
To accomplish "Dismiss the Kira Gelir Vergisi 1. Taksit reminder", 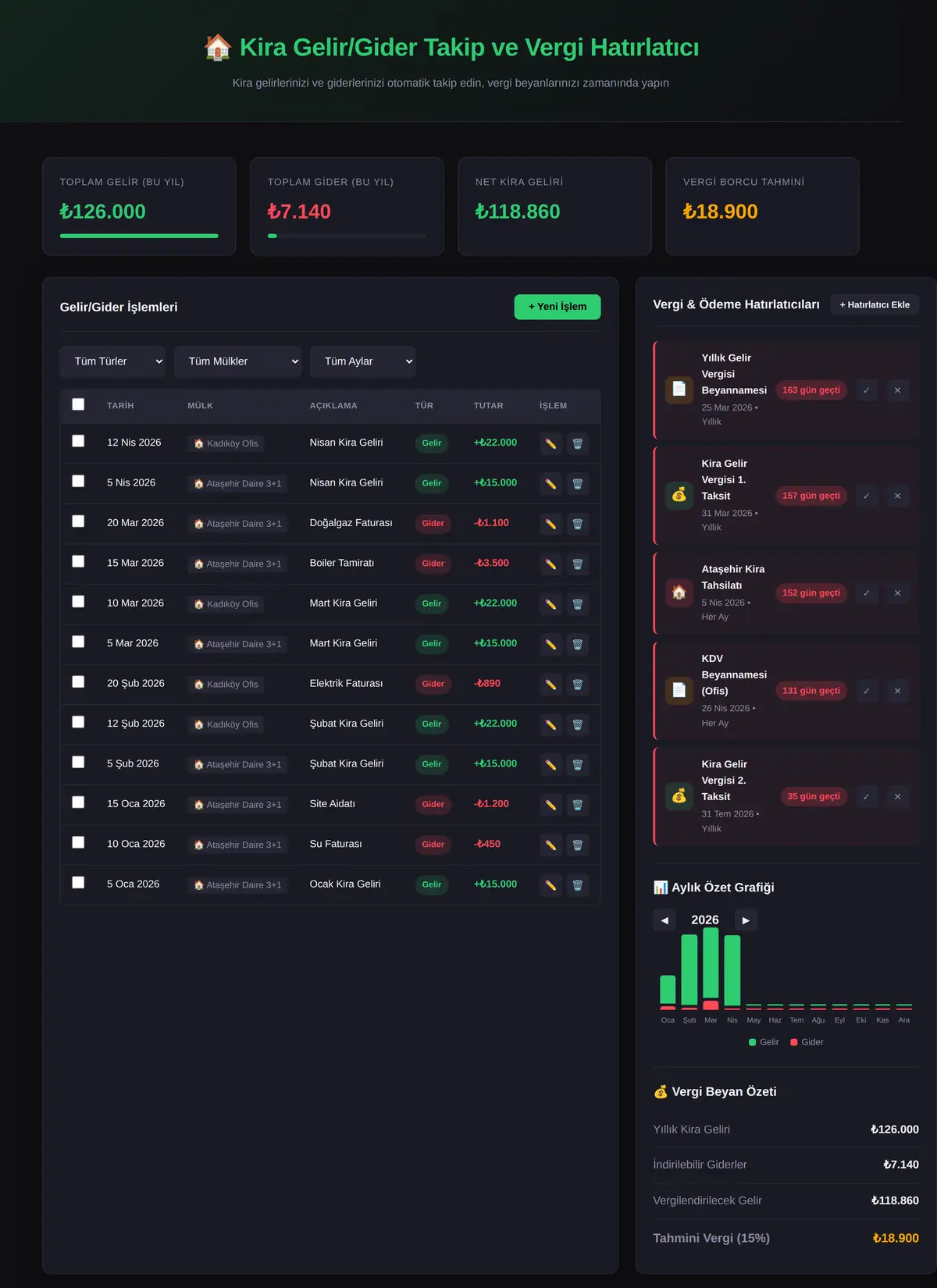I will point(898,496).
